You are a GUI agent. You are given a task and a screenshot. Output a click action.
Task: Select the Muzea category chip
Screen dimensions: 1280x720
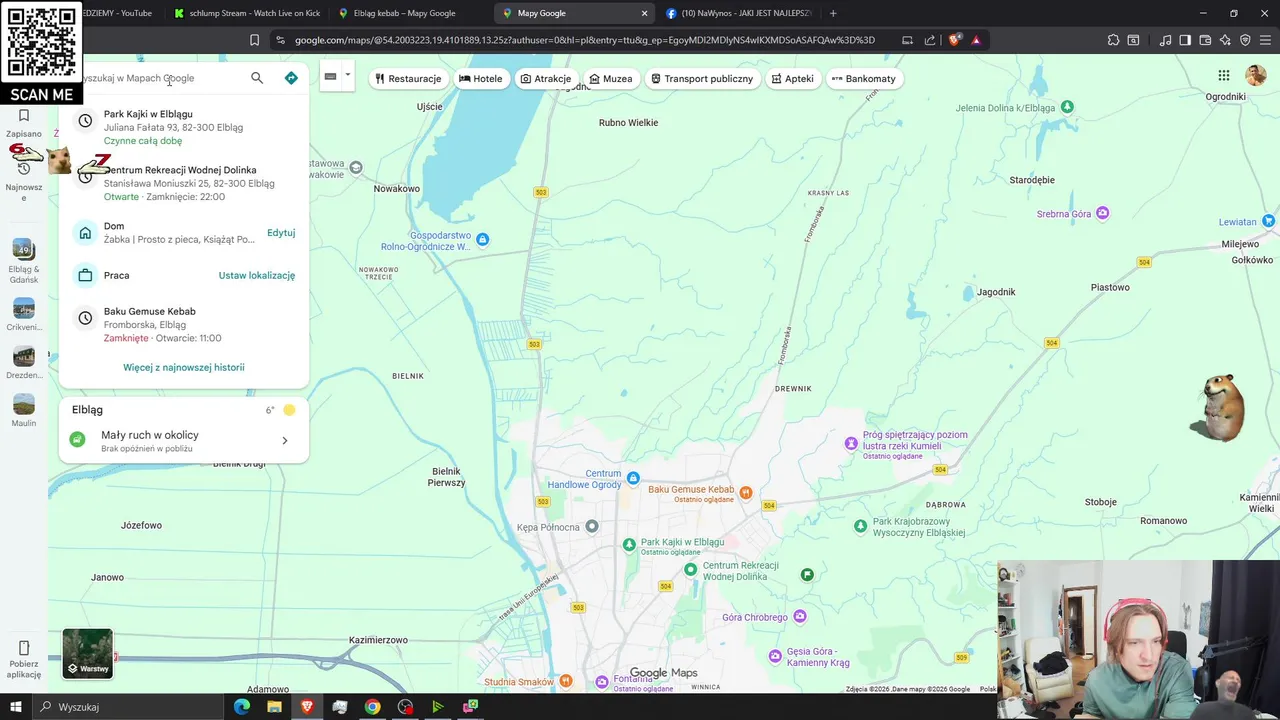click(x=611, y=78)
